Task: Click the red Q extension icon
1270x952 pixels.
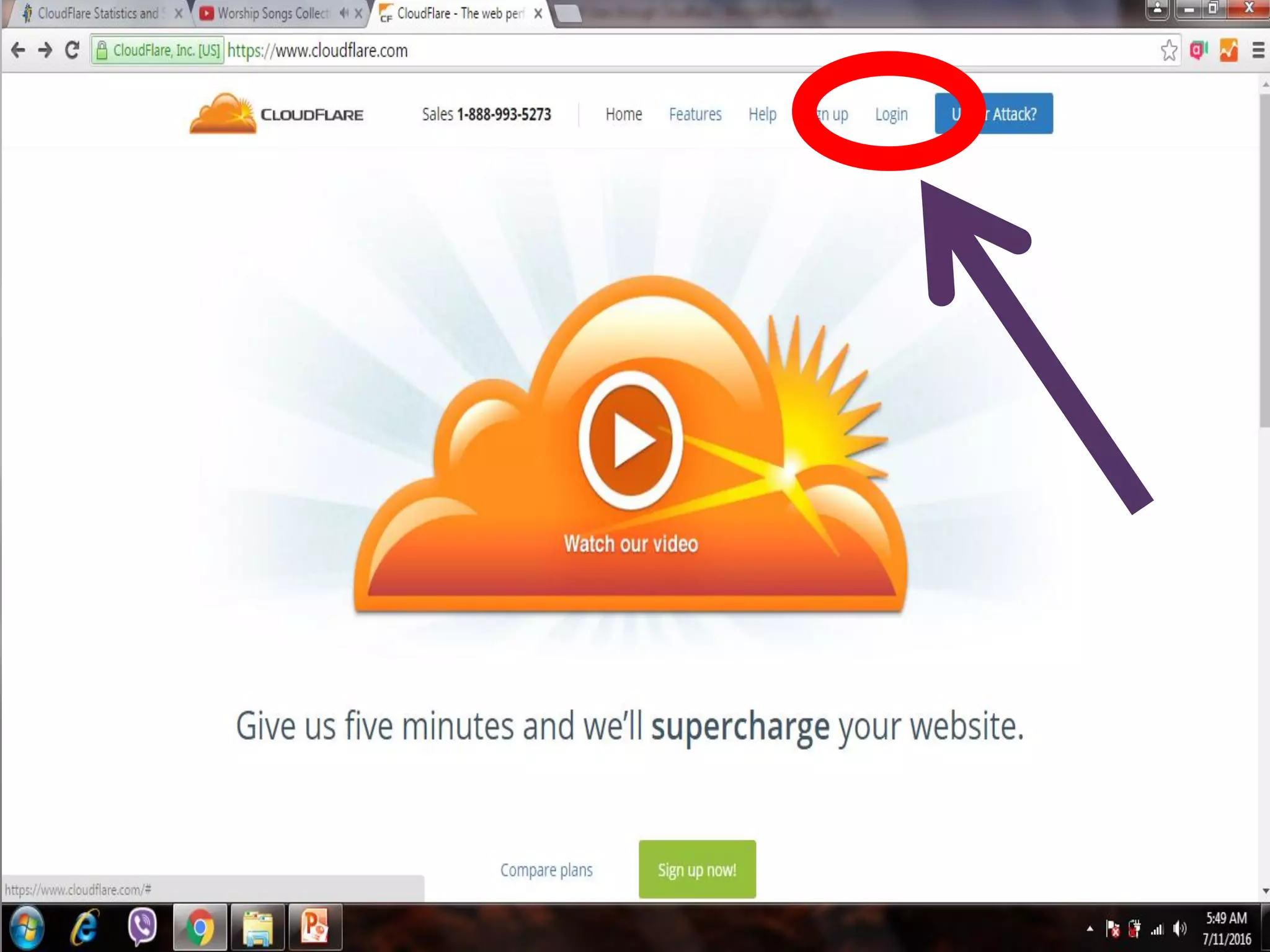Action: pyautogui.click(x=1199, y=50)
